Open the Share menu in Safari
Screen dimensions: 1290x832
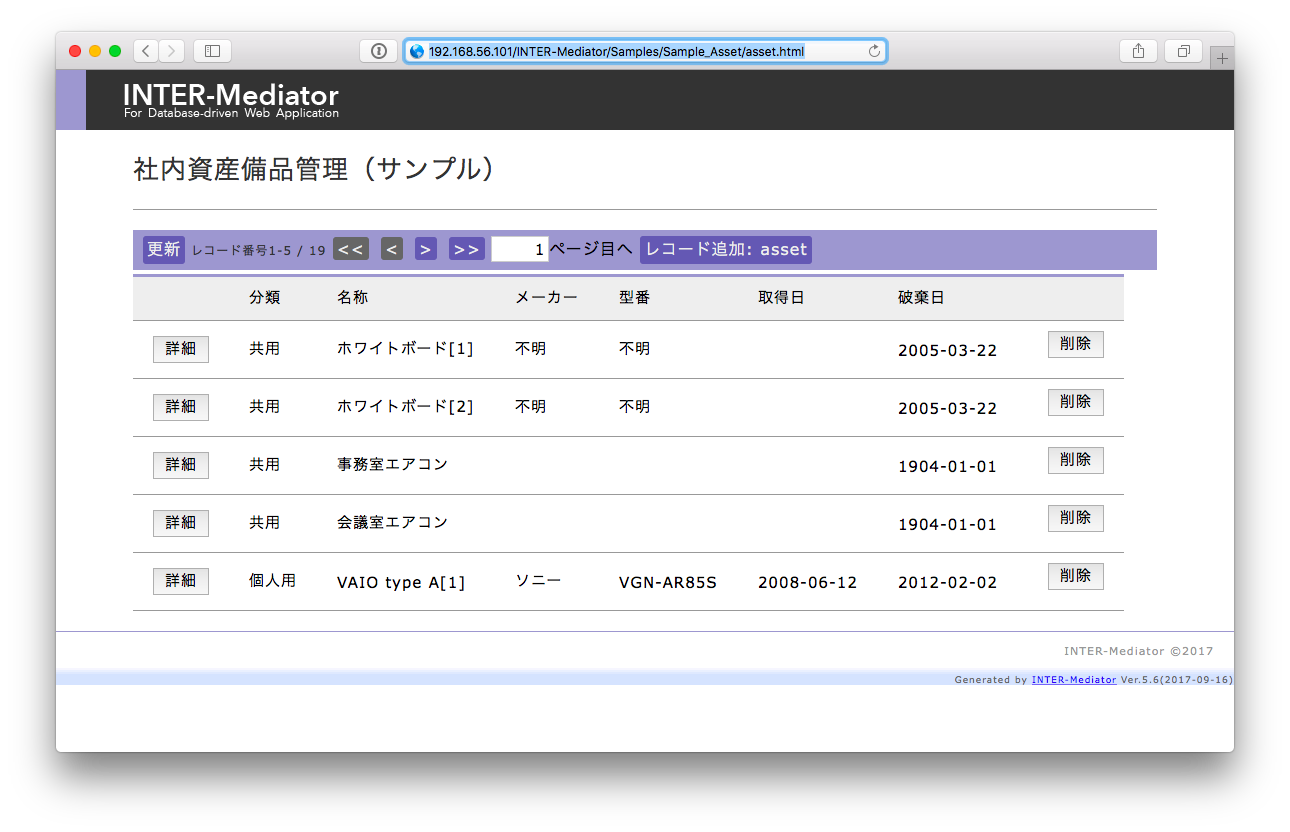(1138, 50)
